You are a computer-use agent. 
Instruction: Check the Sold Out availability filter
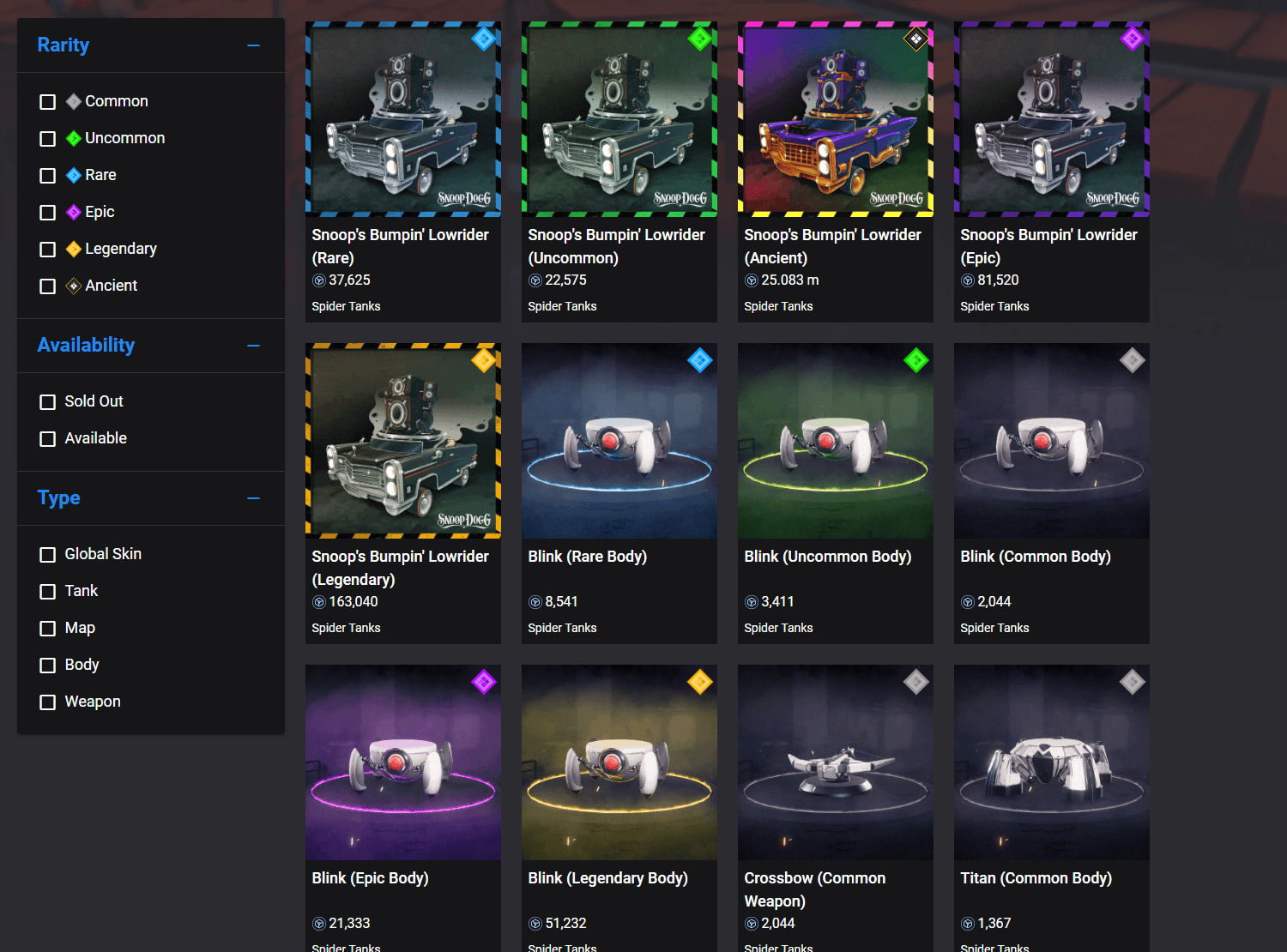48,402
